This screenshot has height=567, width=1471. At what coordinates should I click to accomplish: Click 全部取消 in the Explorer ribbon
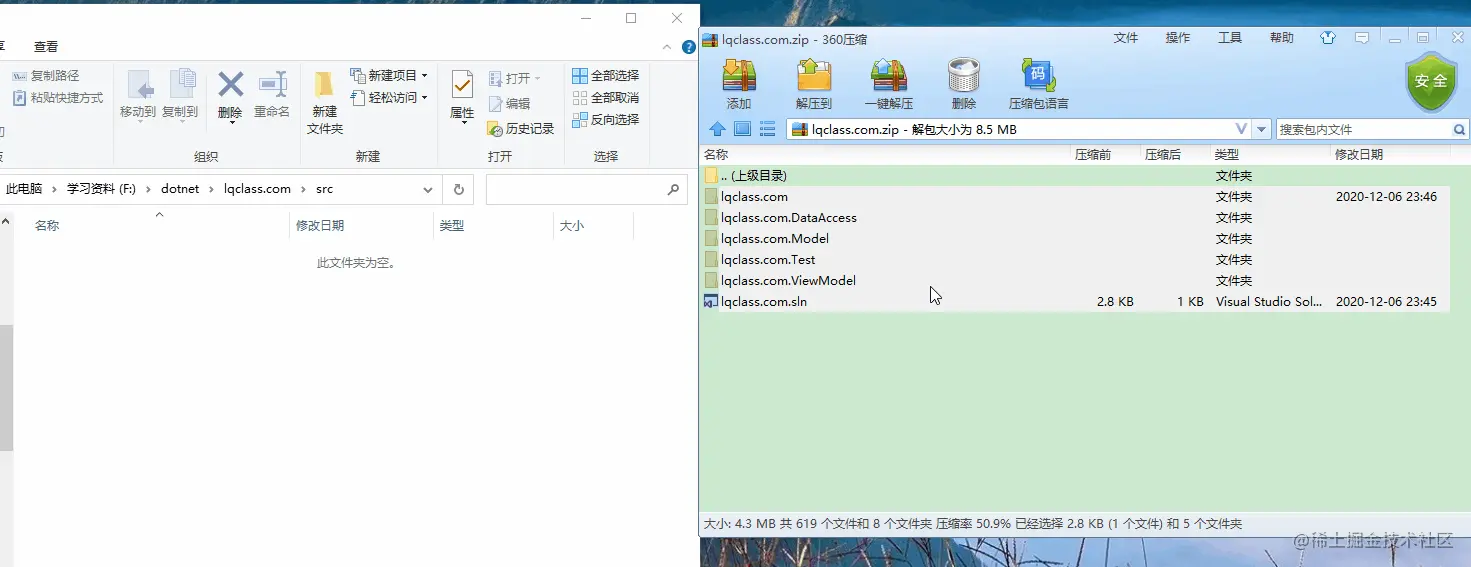click(606, 98)
